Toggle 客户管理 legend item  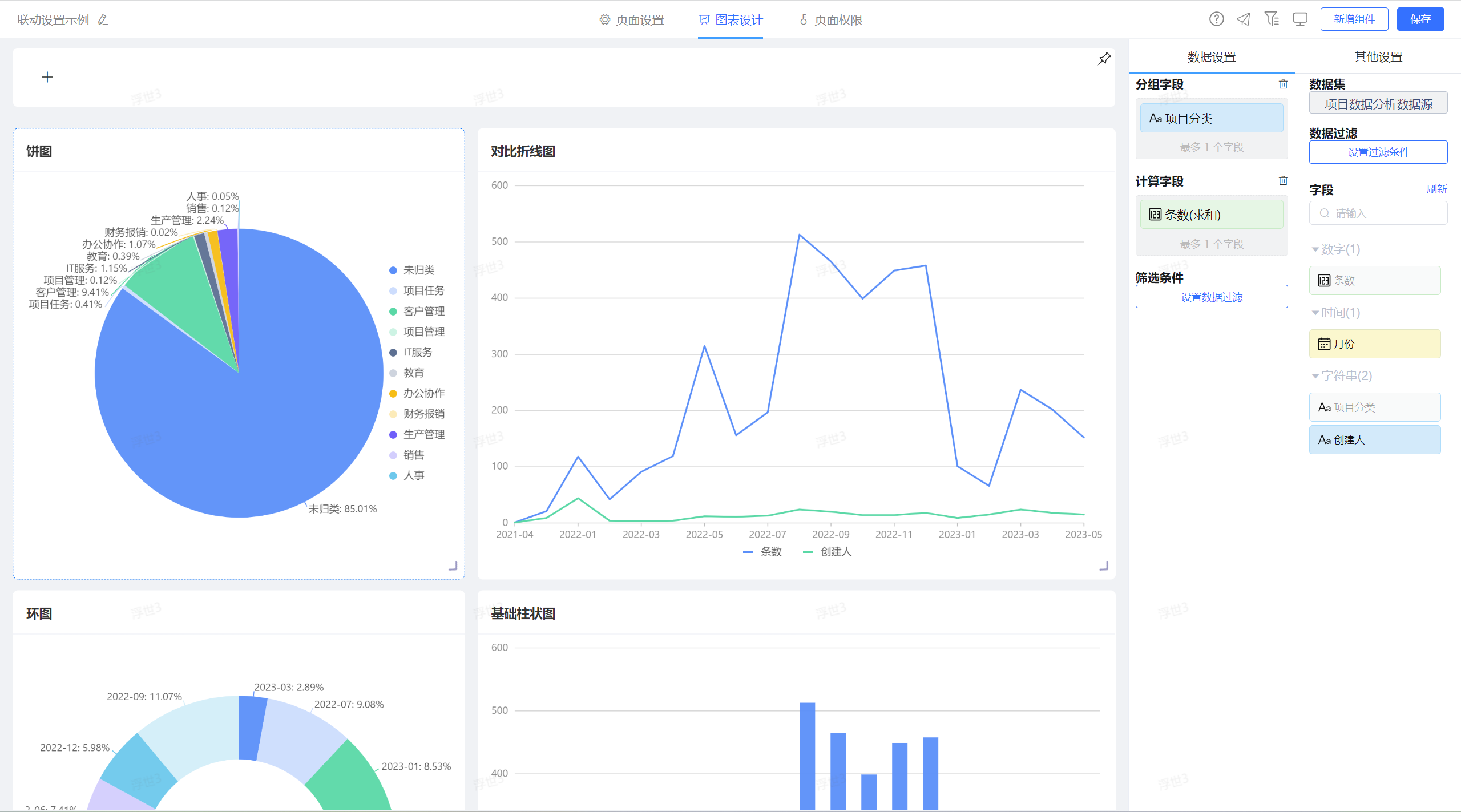click(417, 311)
